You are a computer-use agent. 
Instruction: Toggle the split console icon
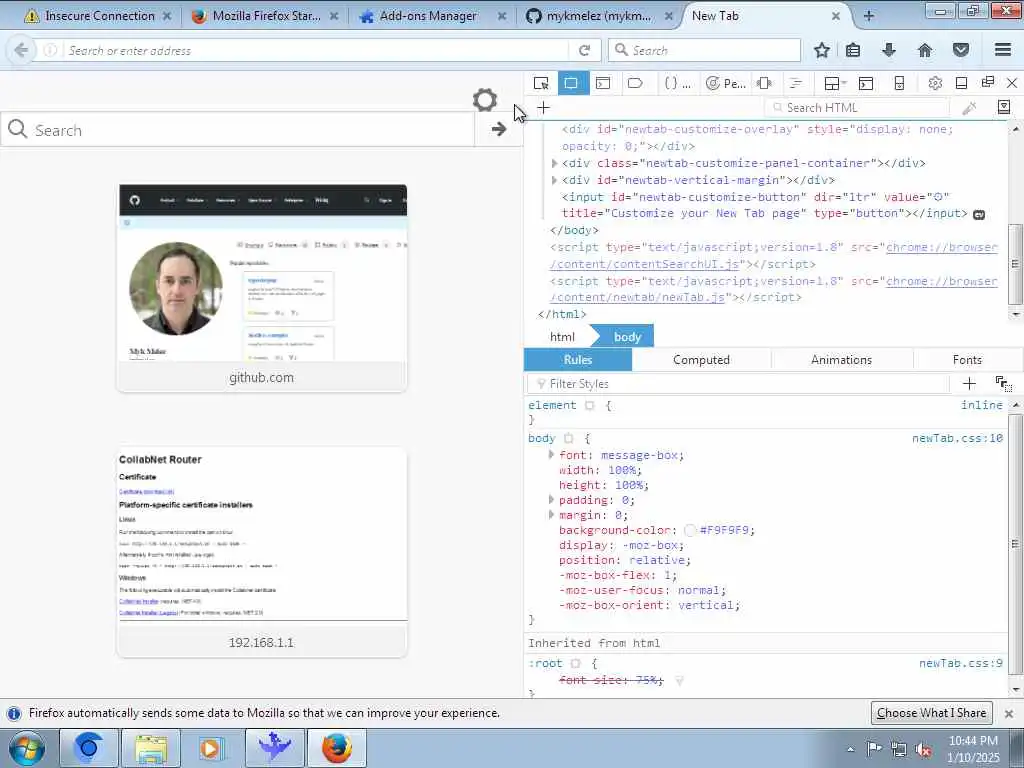point(866,83)
